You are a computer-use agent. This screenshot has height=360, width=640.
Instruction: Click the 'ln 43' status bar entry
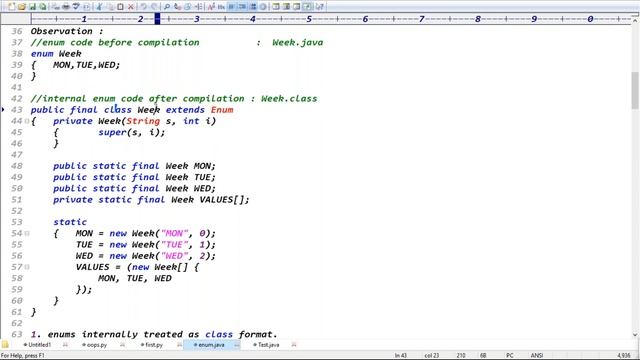400,356
